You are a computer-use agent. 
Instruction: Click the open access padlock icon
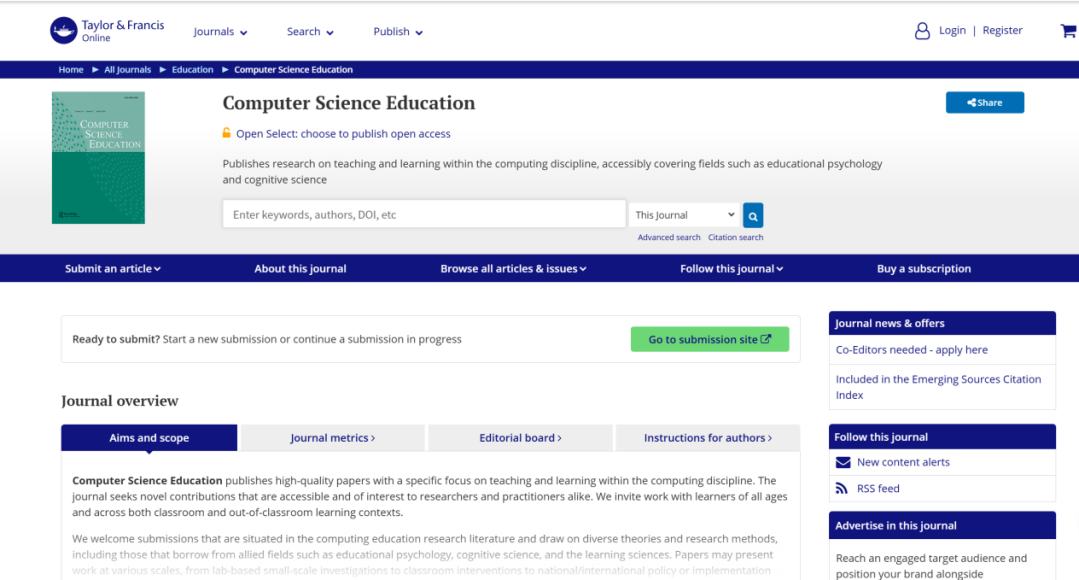[226, 133]
